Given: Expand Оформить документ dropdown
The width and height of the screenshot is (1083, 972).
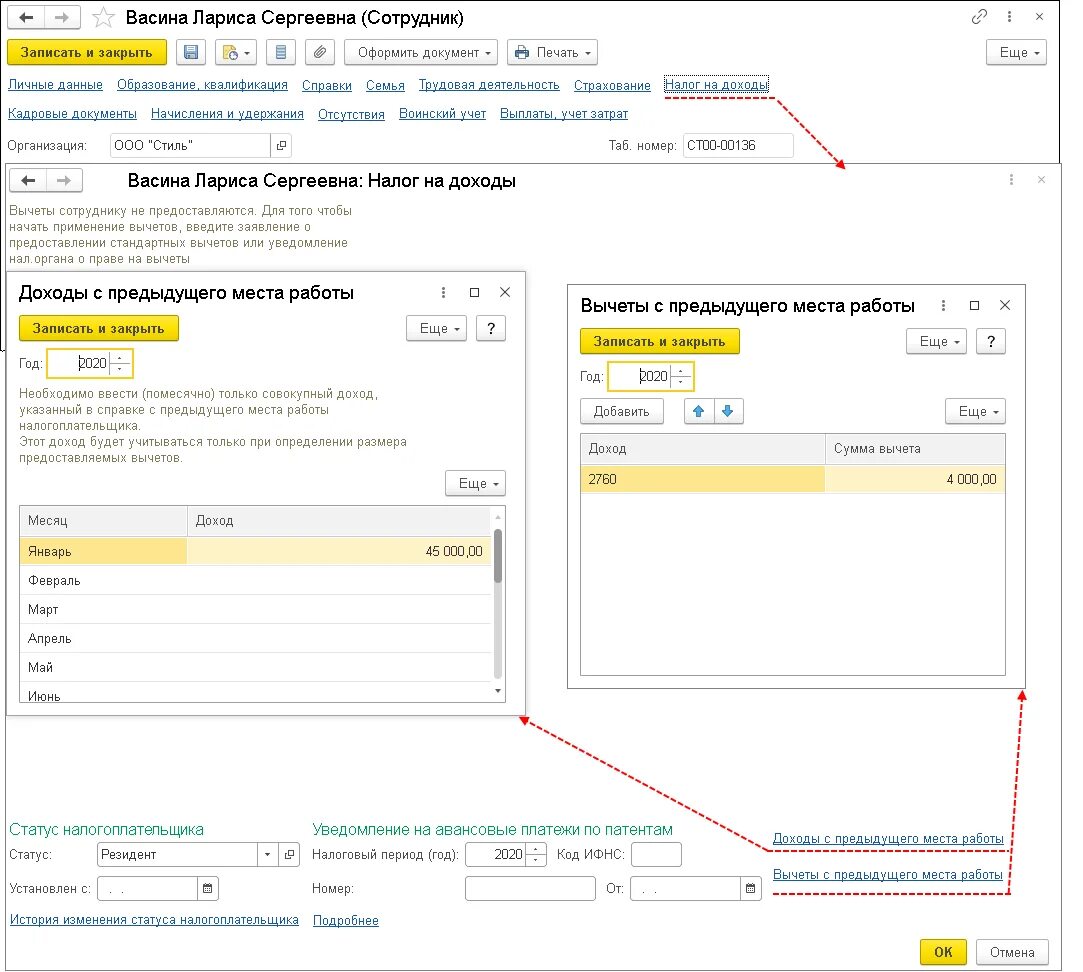Looking at the screenshot, I should click(421, 53).
